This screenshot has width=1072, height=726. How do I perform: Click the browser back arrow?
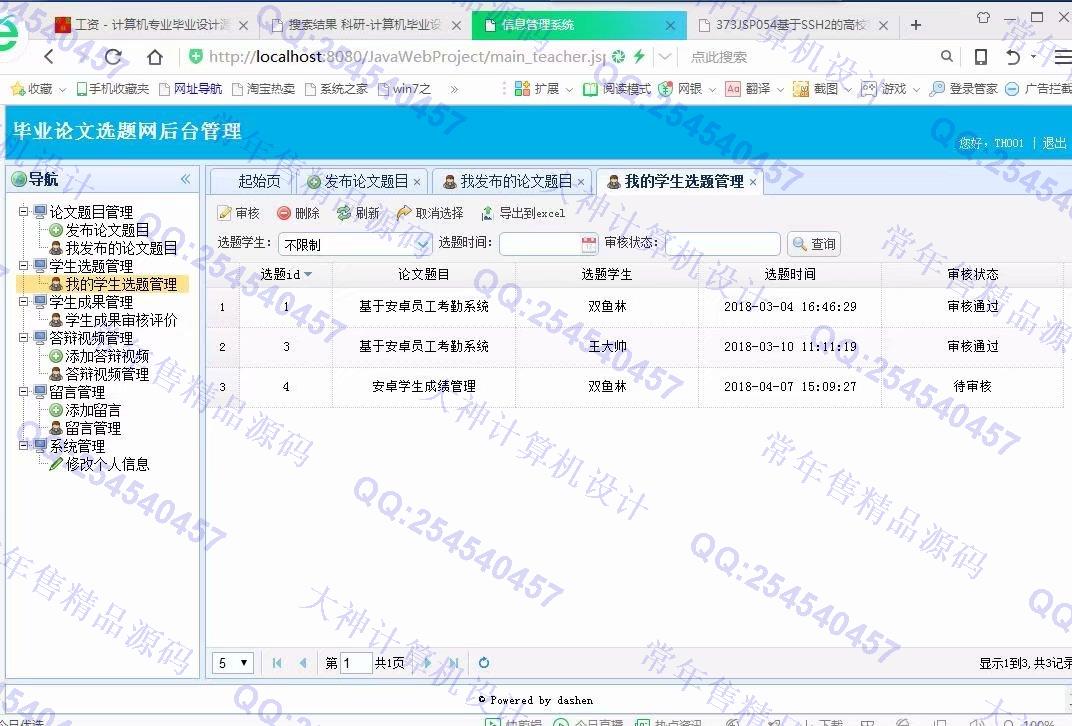[49, 57]
